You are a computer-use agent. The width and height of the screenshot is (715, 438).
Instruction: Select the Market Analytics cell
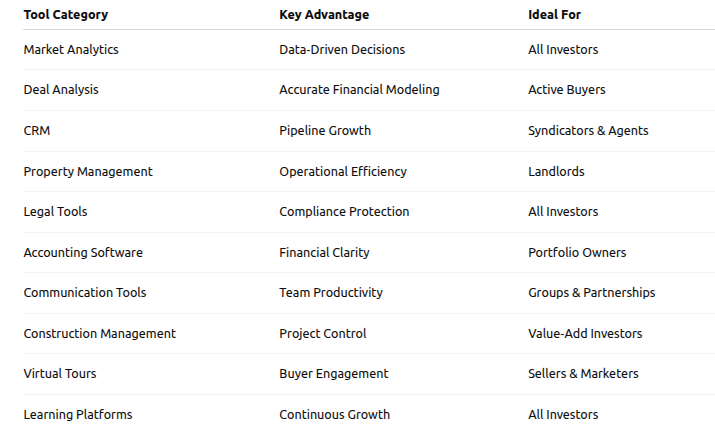[x=71, y=49]
